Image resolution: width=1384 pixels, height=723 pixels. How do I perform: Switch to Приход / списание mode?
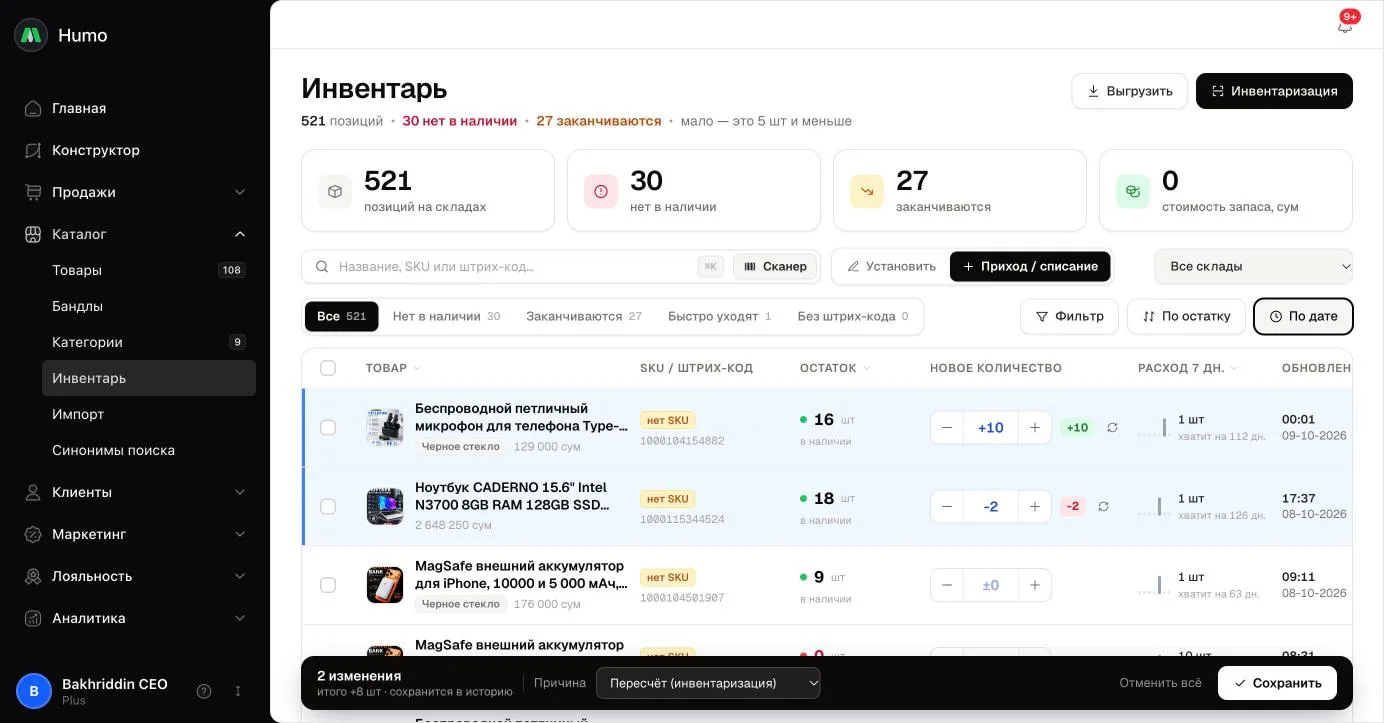[1030, 266]
